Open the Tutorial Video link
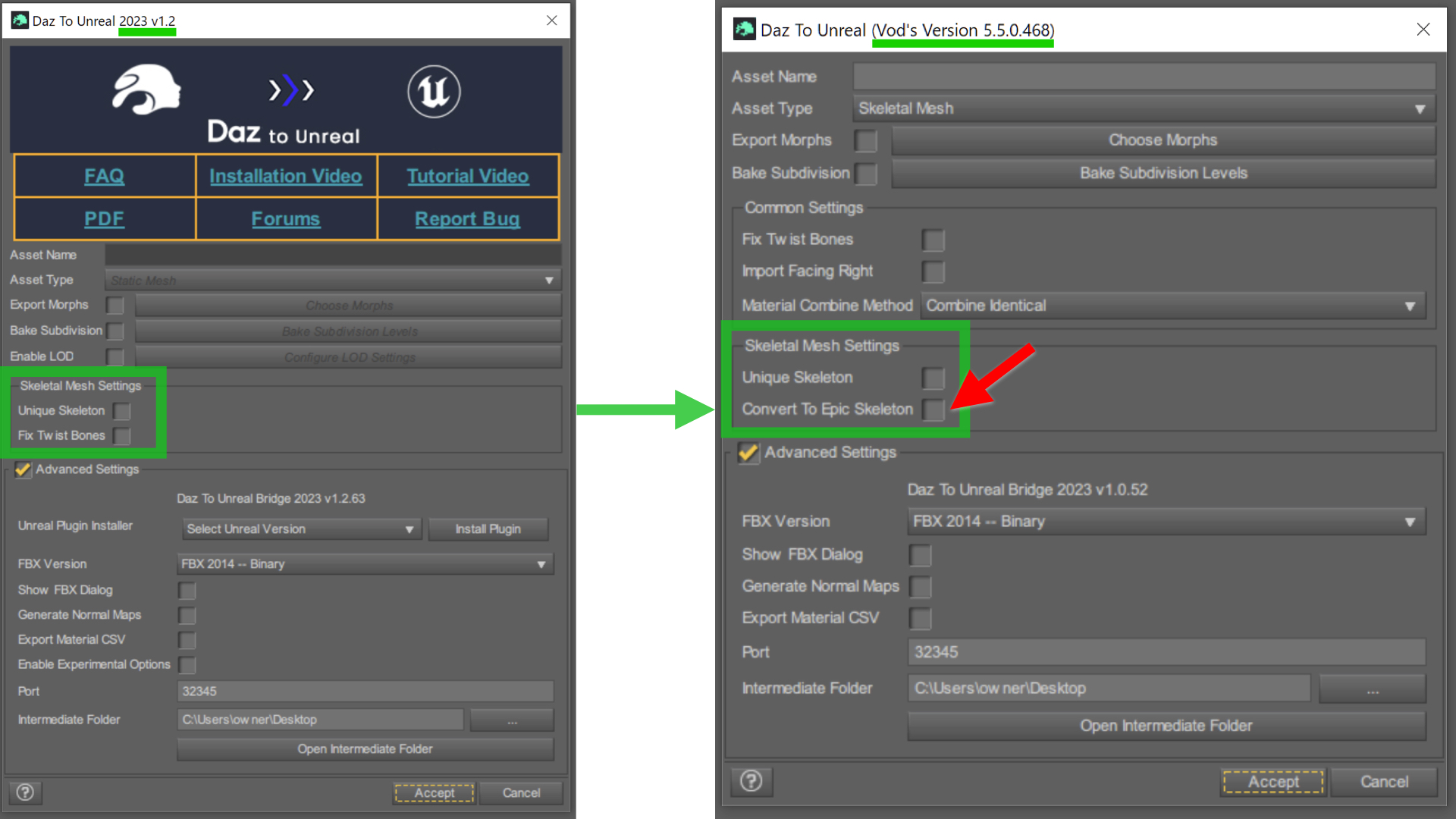This screenshot has height=819, width=1456. [468, 176]
